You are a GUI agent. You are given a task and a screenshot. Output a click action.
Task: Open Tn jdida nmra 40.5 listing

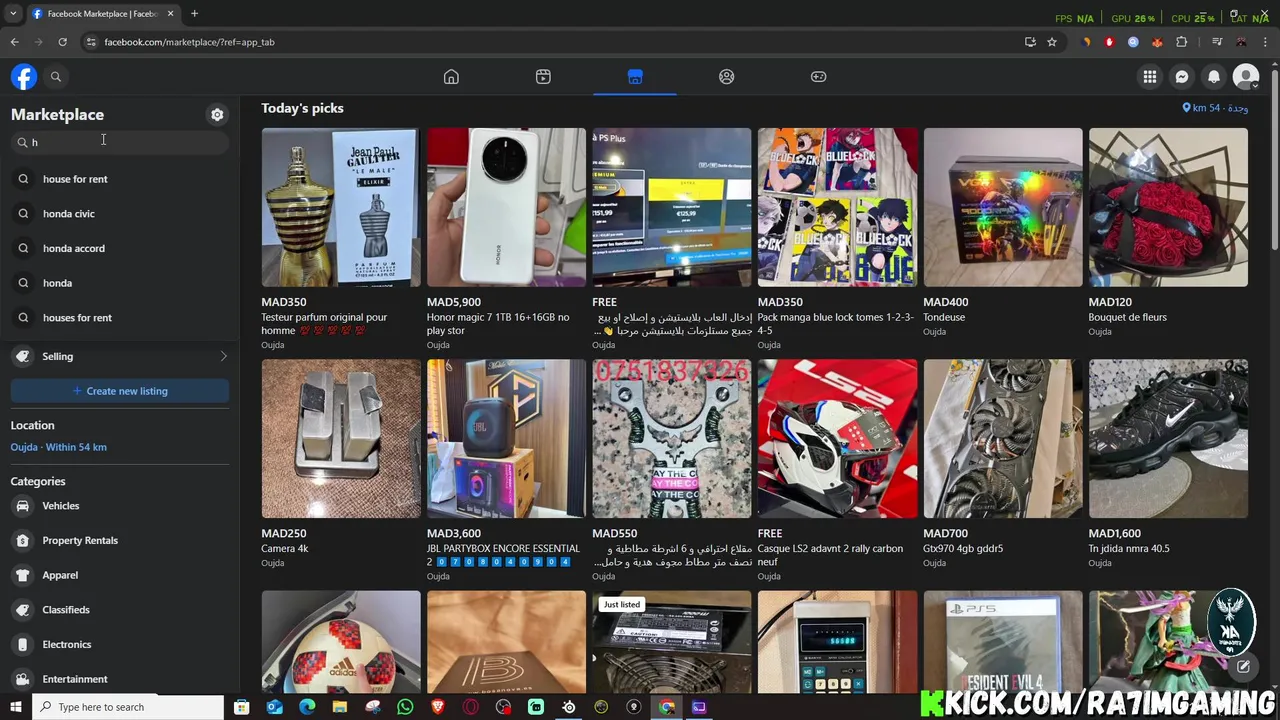coord(1168,439)
